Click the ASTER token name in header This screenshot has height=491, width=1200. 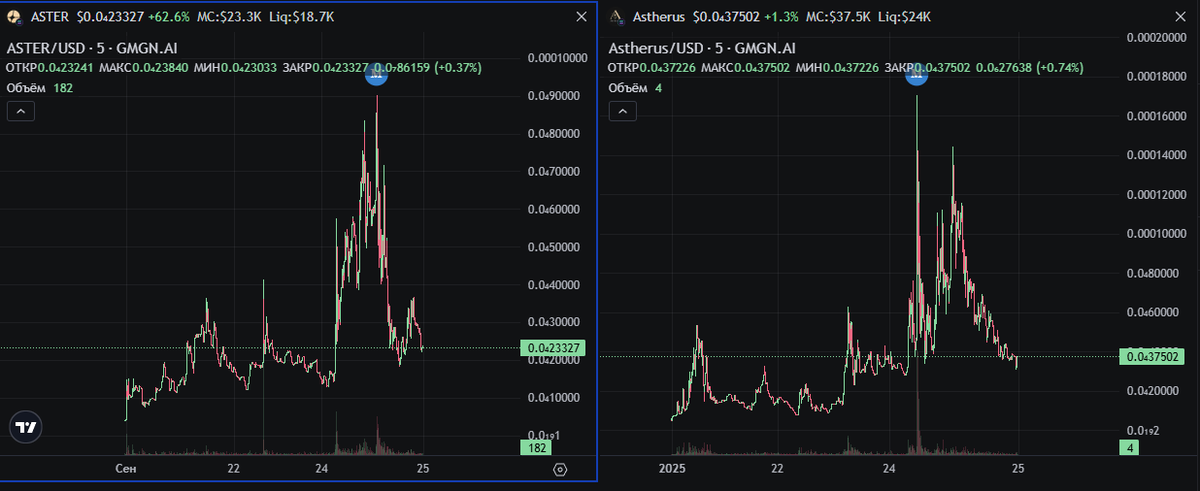(x=50, y=16)
